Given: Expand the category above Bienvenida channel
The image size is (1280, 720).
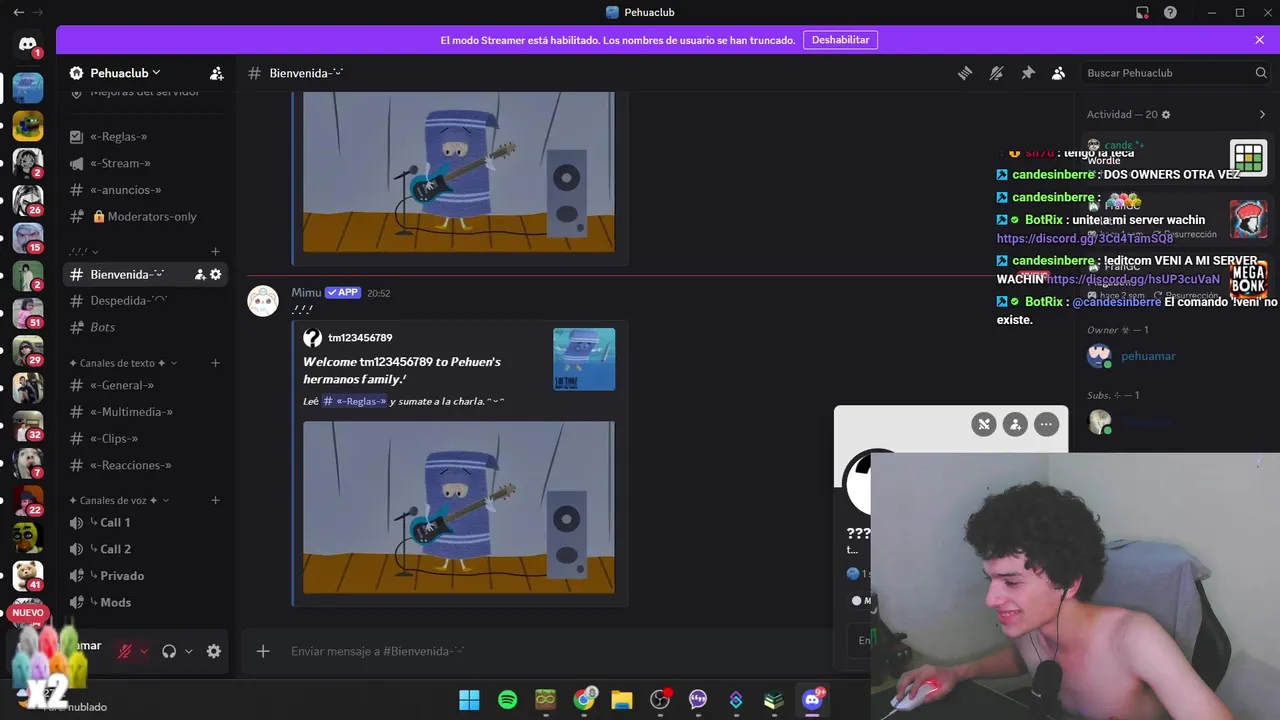Looking at the screenshot, I should coord(84,252).
